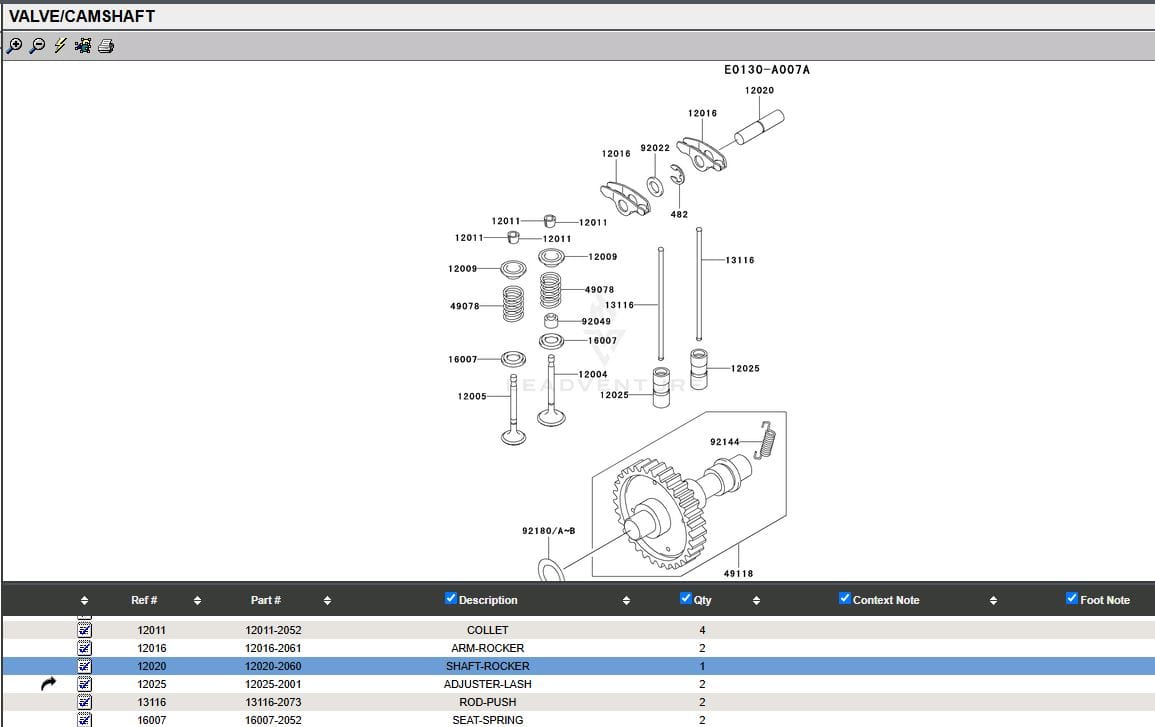Click callout 49118 on the camshaft diagram

tap(738, 574)
